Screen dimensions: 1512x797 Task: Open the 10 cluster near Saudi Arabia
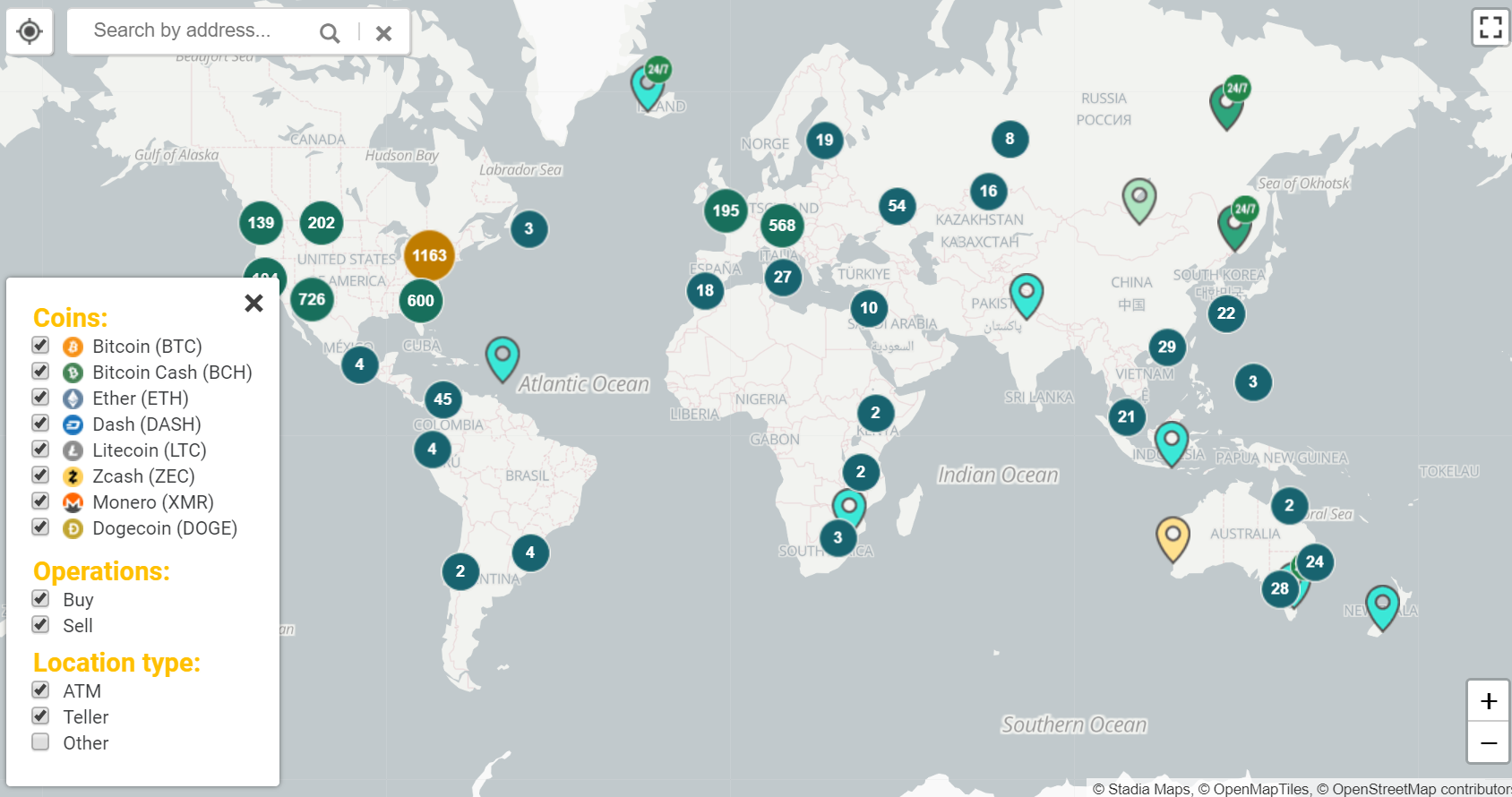(869, 308)
